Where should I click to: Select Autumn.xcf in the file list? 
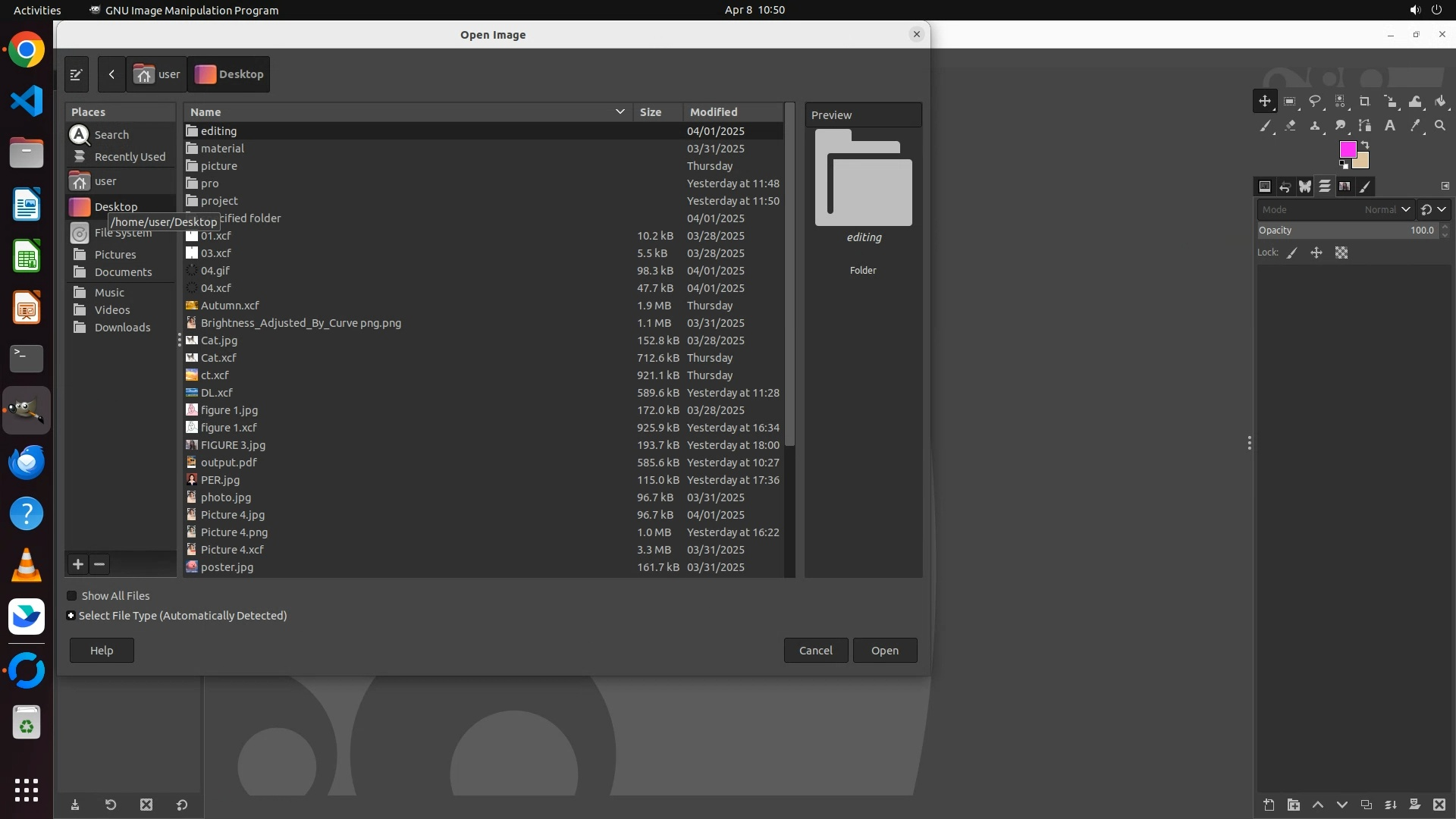(x=230, y=306)
